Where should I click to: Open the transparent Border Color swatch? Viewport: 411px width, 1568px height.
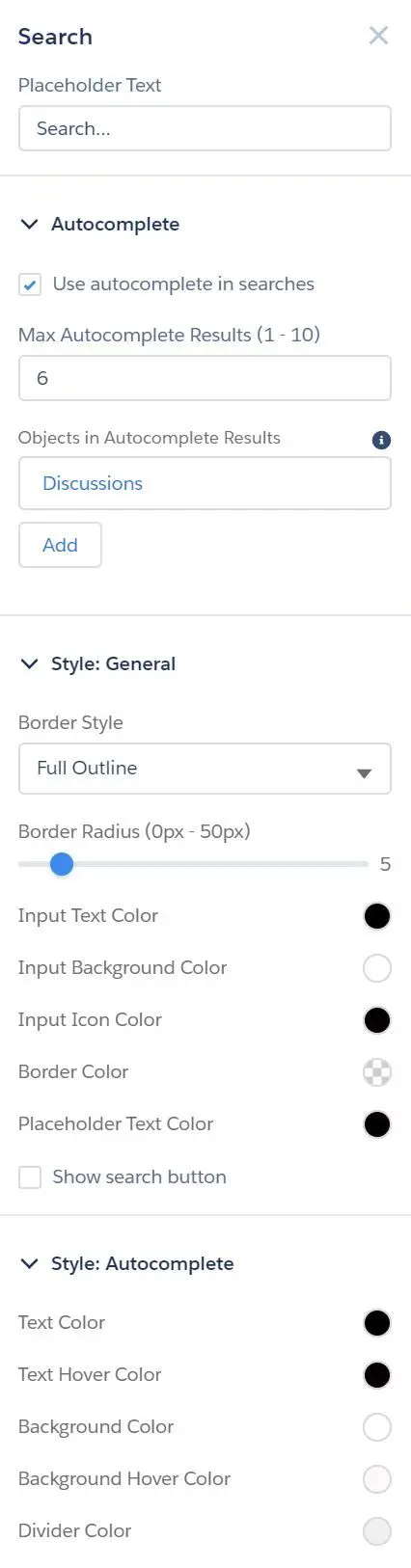[x=377, y=1072]
